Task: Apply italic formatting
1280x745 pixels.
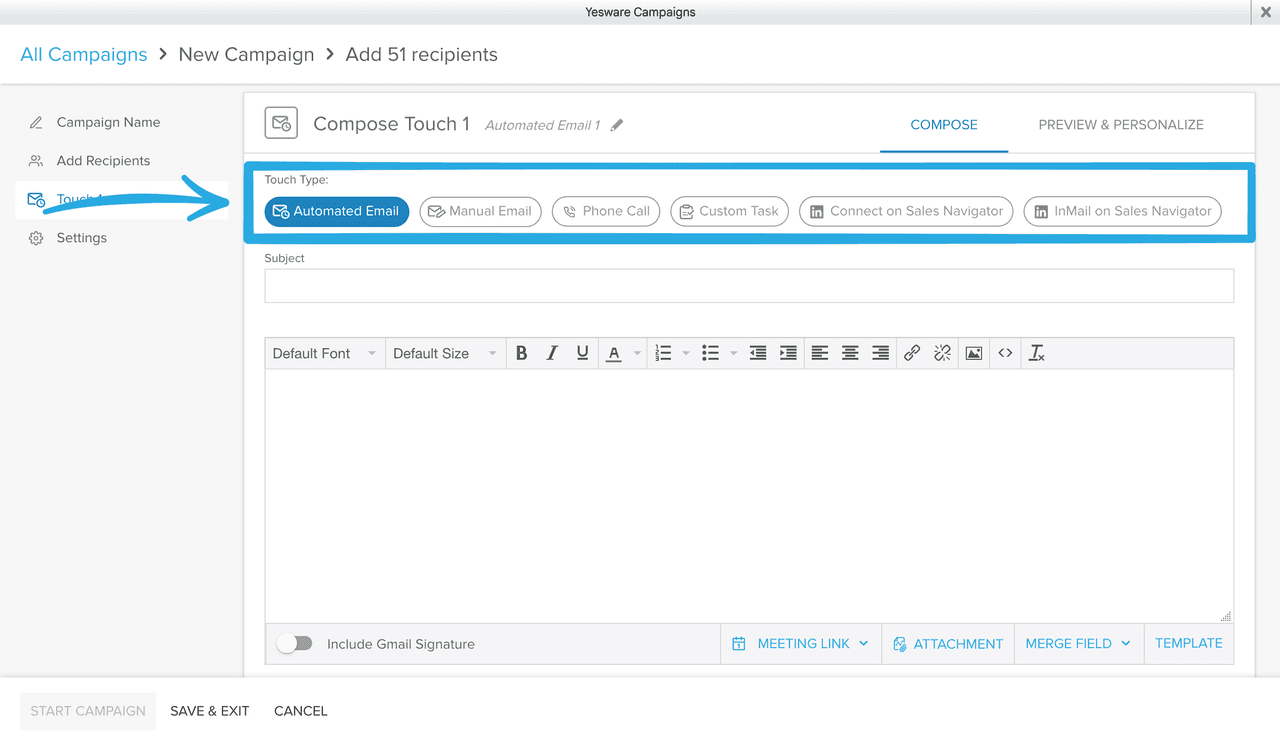Action: (551, 352)
